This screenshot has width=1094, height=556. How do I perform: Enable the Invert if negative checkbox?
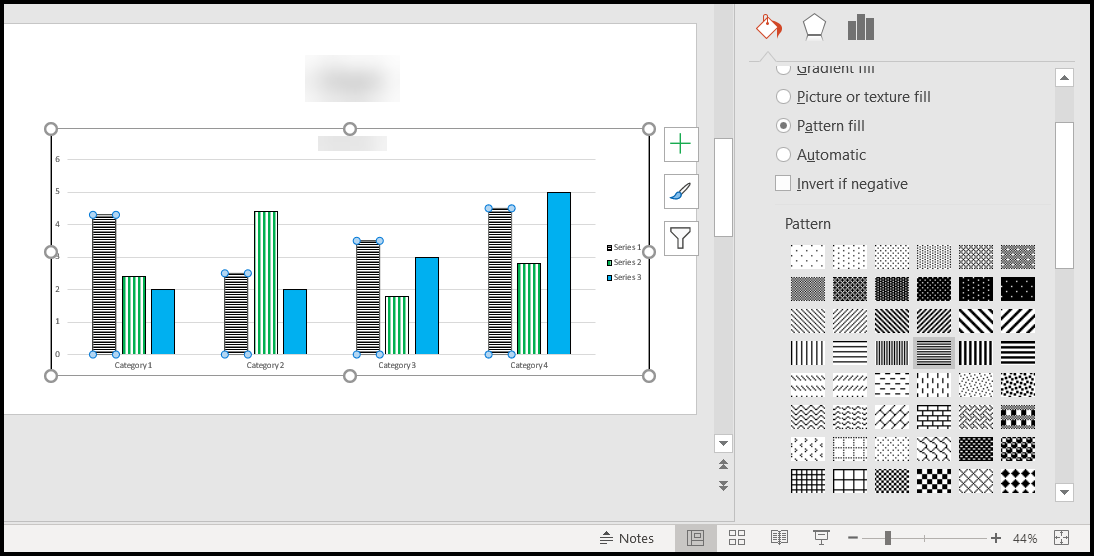point(784,183)
